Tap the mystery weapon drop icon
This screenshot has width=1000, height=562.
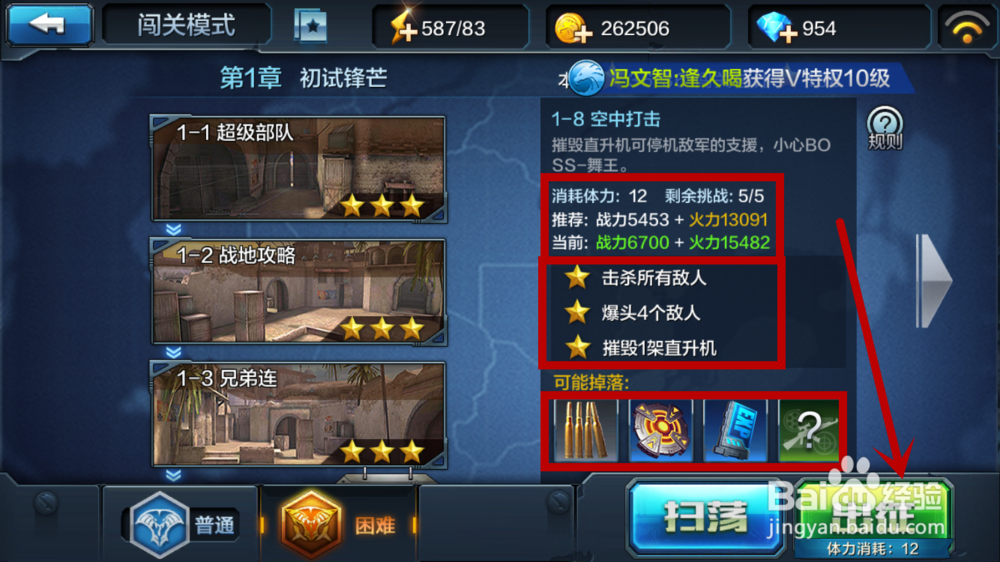click(x=809, y=430)
